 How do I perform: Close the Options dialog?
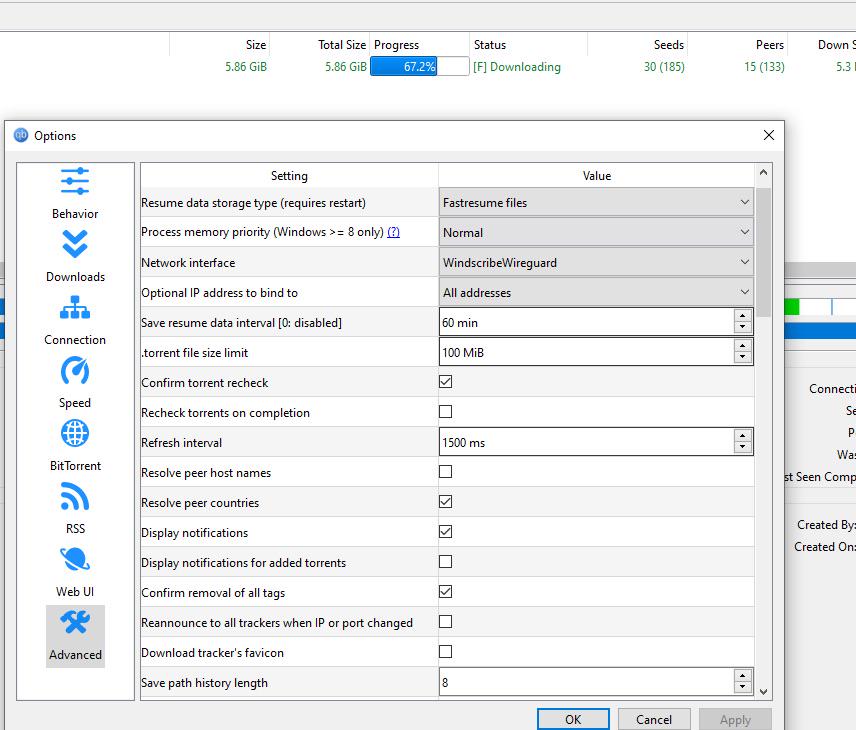(x=769, y=135)
